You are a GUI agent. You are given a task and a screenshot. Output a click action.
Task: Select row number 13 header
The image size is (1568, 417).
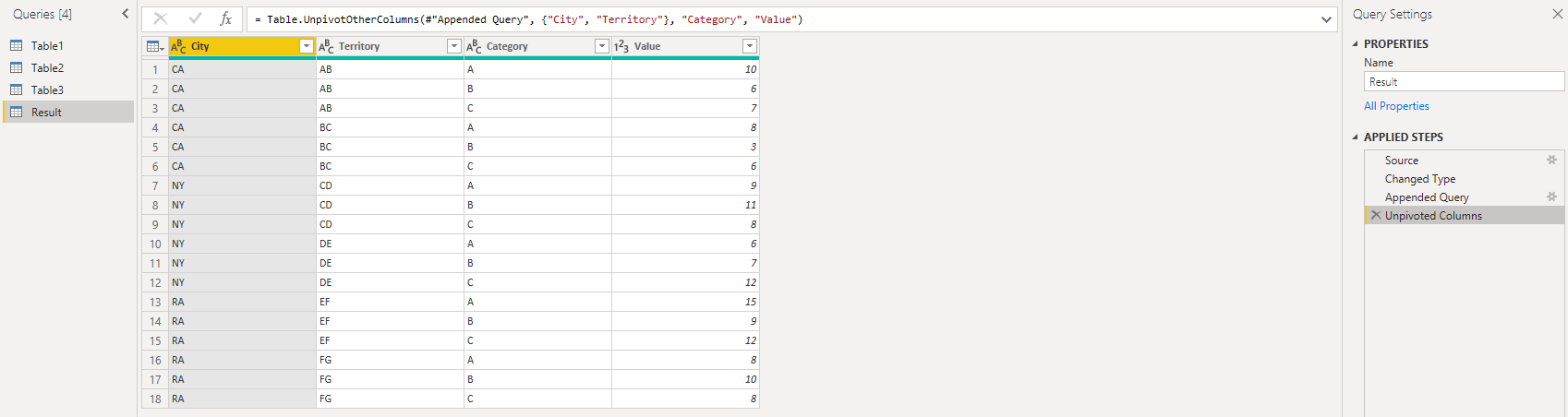[155, 302]
